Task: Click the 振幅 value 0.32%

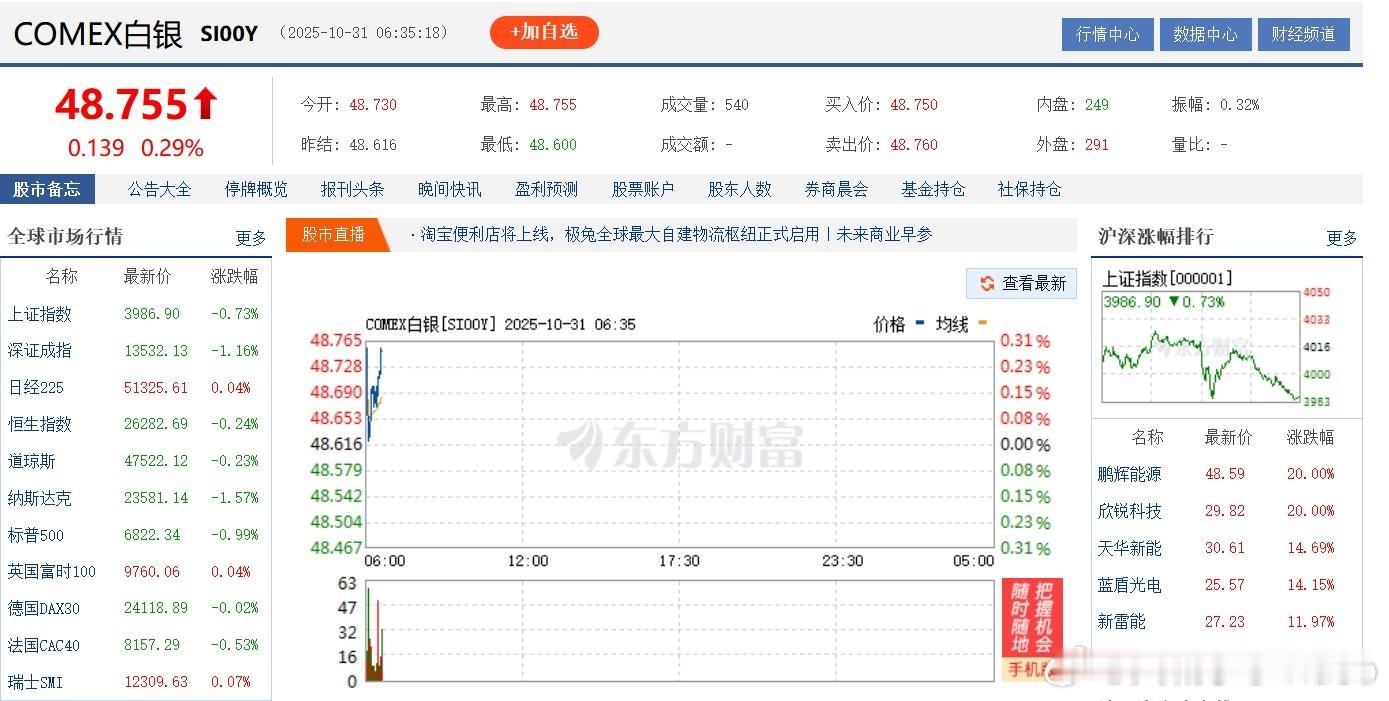Action: 1240,105
